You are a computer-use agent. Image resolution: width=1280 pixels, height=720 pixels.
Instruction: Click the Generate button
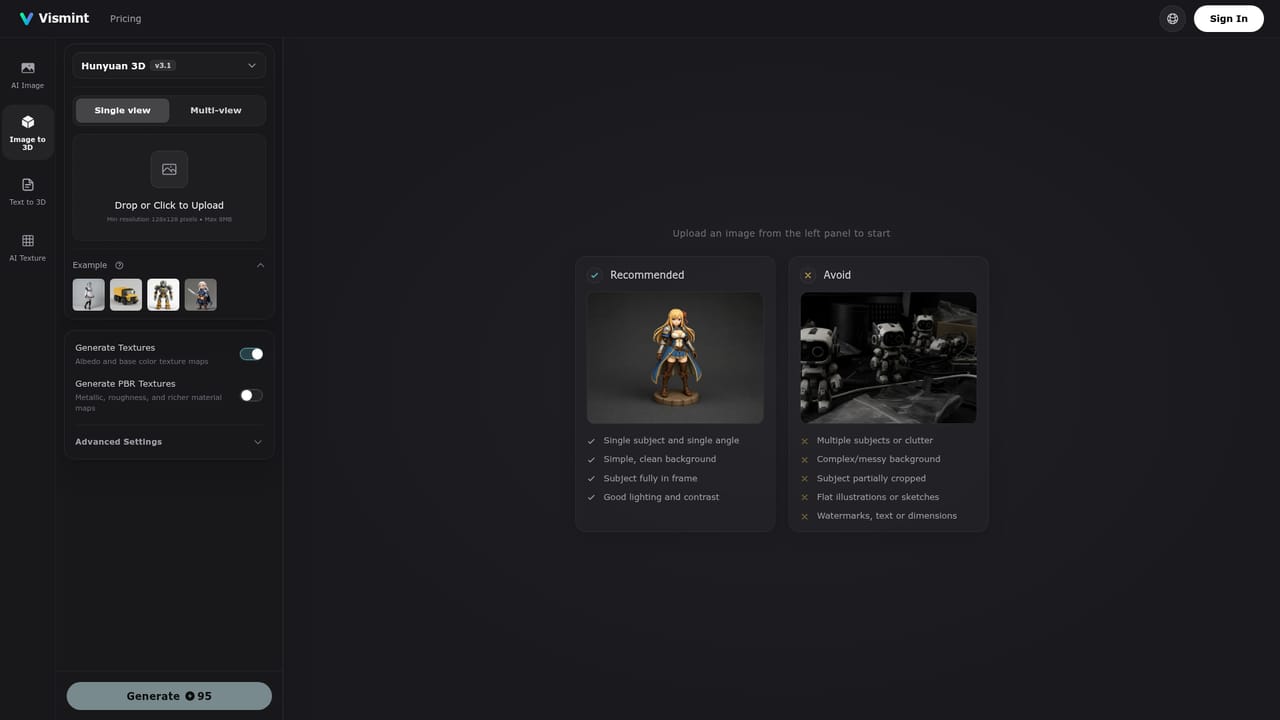169,696
